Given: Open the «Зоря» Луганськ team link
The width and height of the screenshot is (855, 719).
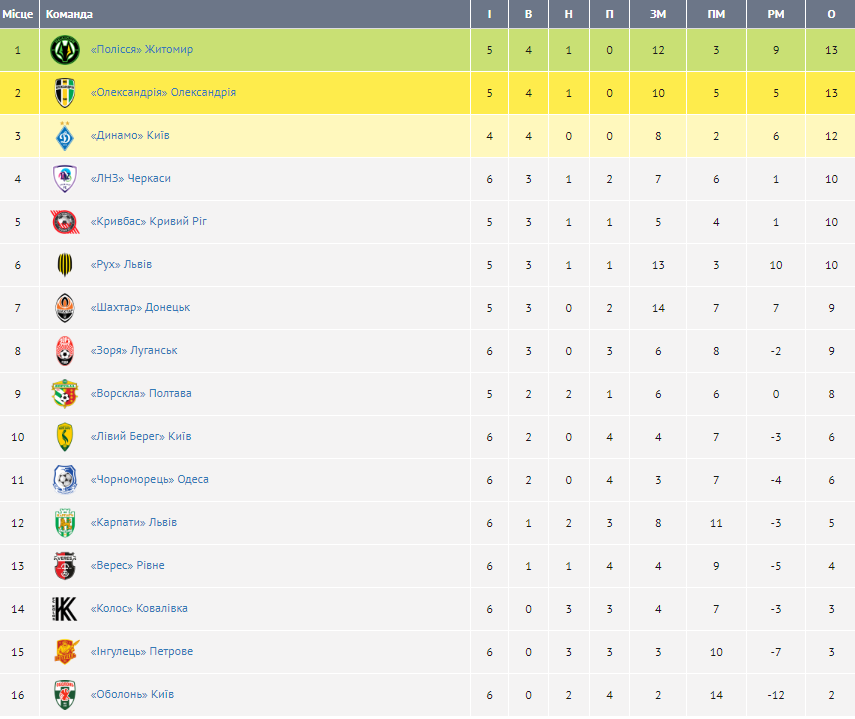Looking at the screenshot, I should tap(141, 350).
